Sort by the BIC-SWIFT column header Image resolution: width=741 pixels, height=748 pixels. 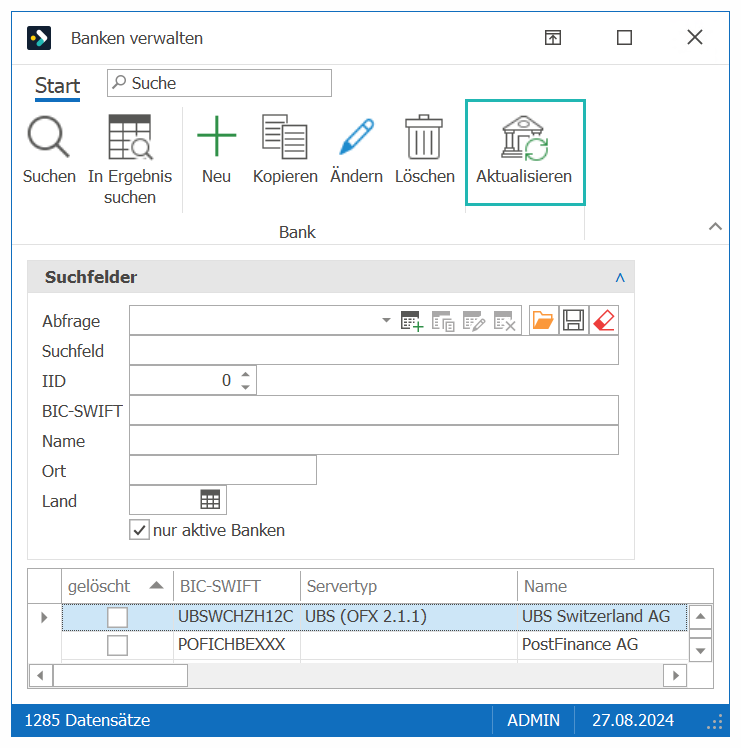coord(237,586)
